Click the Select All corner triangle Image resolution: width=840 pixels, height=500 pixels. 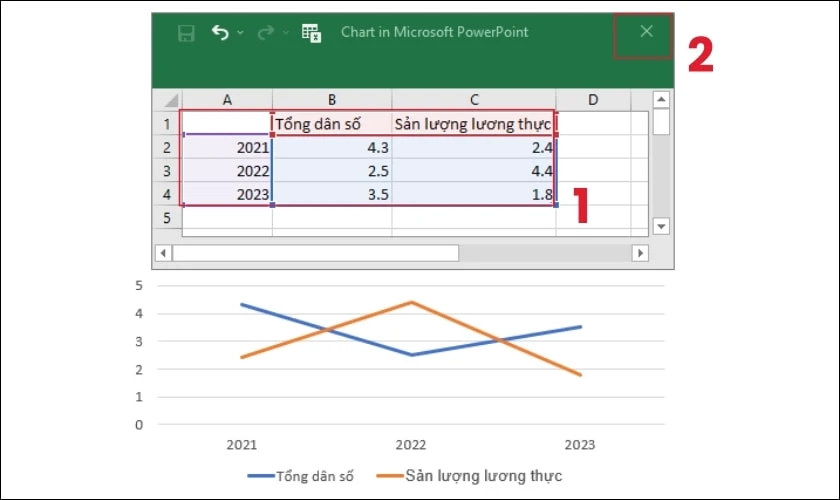(x=171, y=100)
